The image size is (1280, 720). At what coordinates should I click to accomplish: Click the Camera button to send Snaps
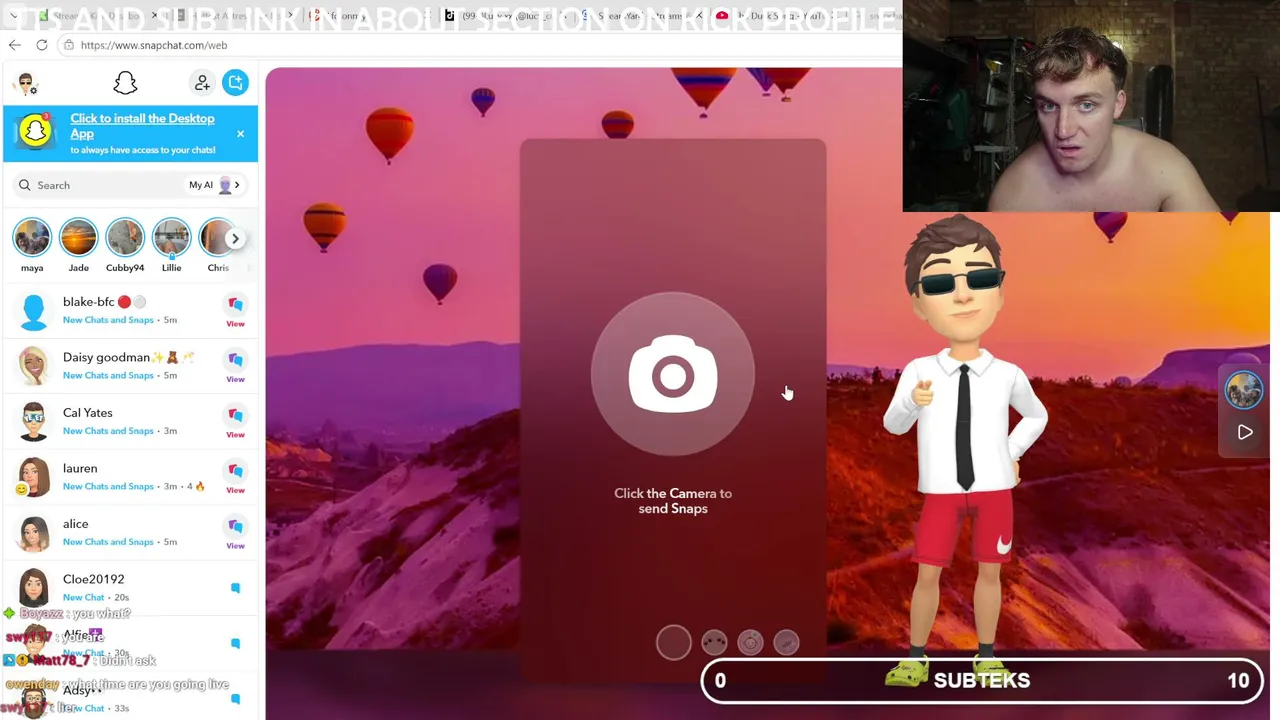(673, 375)
